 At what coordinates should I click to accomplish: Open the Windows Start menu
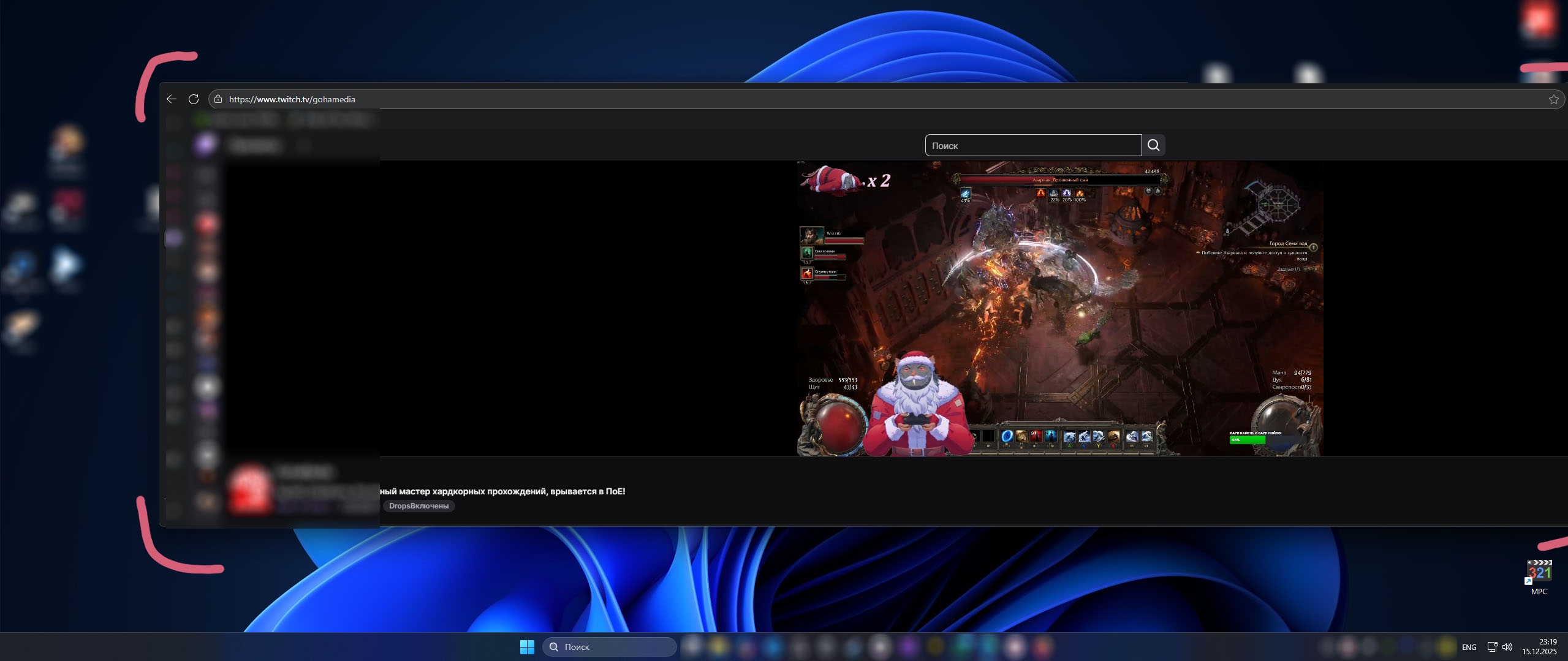[527, 647]
